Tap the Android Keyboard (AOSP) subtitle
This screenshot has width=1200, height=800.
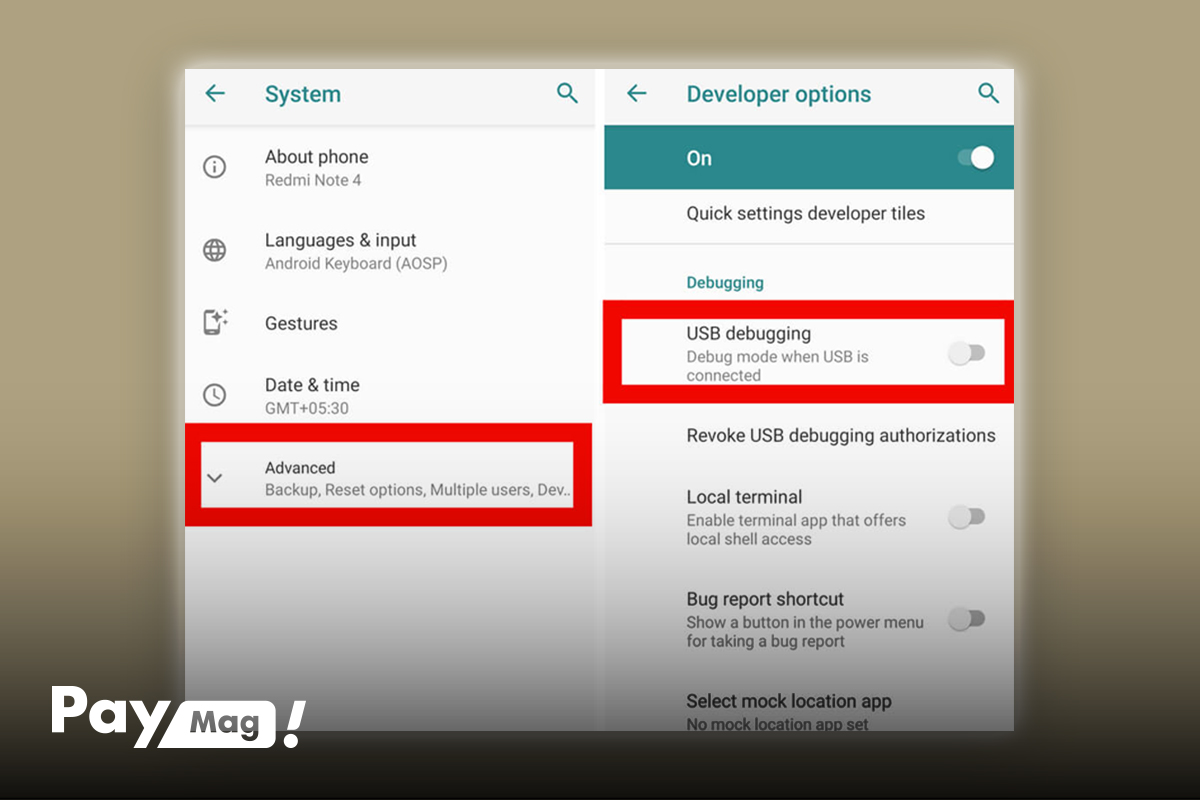[x=356, y=264]
